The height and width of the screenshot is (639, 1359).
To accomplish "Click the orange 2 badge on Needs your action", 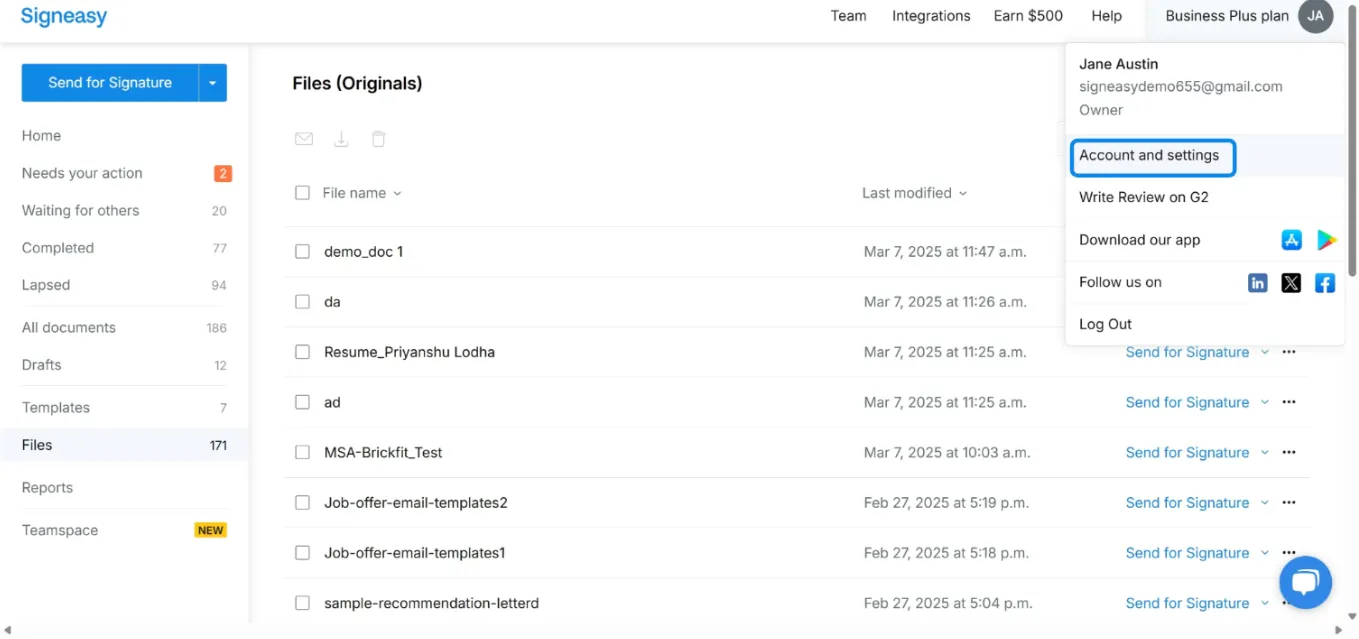I will tap(223, 173).
